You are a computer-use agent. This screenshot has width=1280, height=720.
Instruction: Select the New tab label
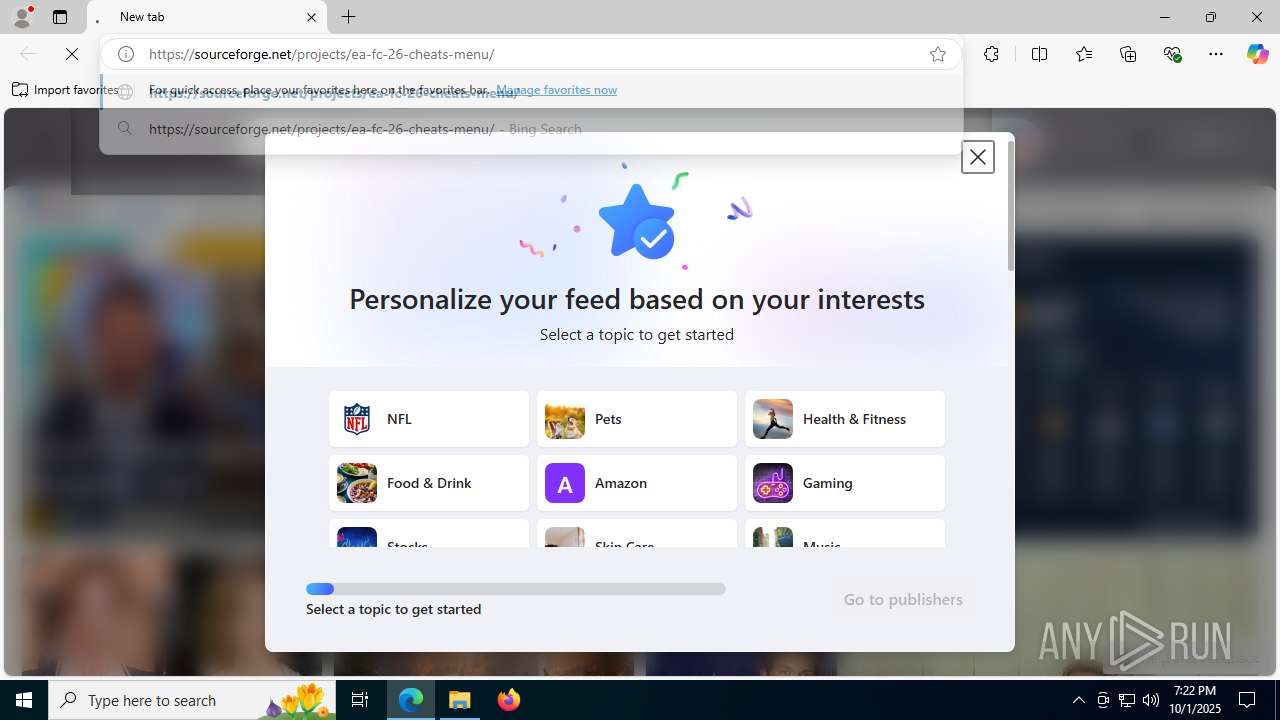tap(142, 17)
